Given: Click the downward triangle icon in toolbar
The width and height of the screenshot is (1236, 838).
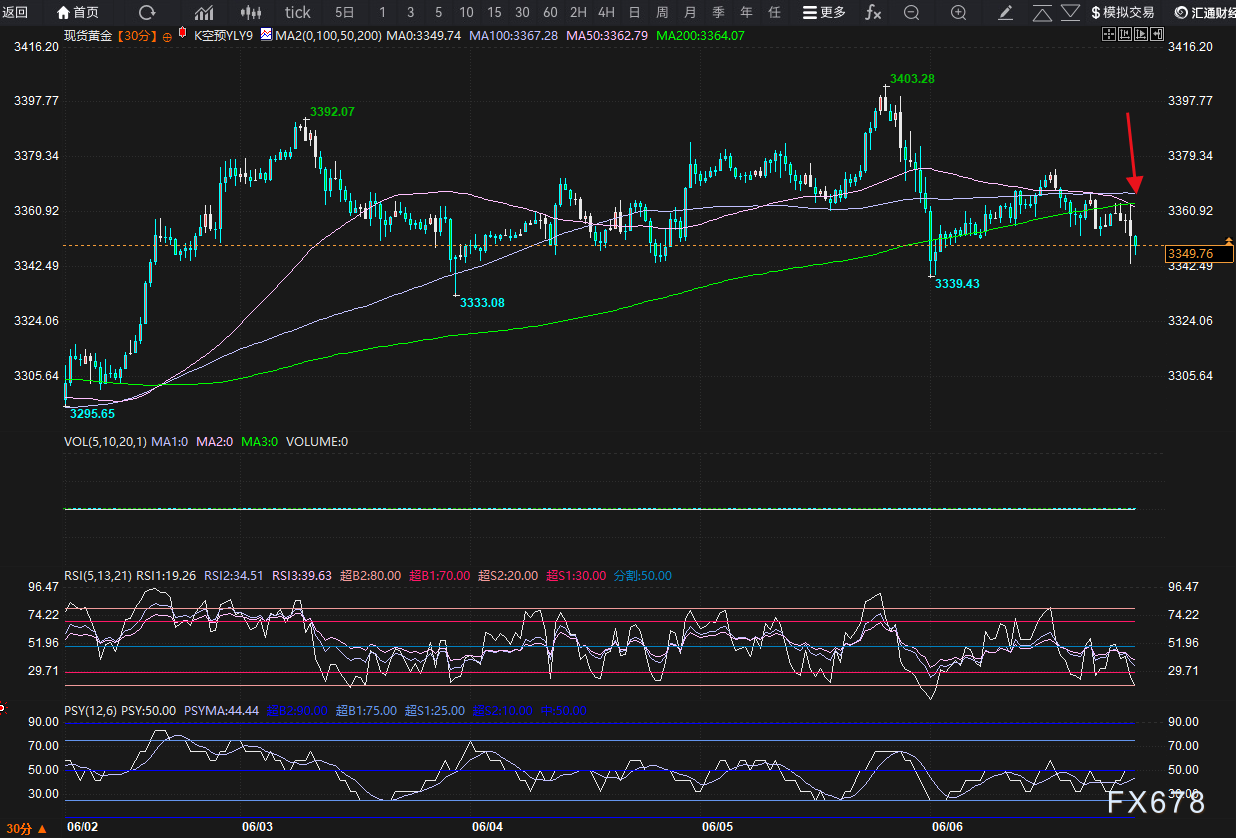Looking at the screenshot, I should 1070,13.
